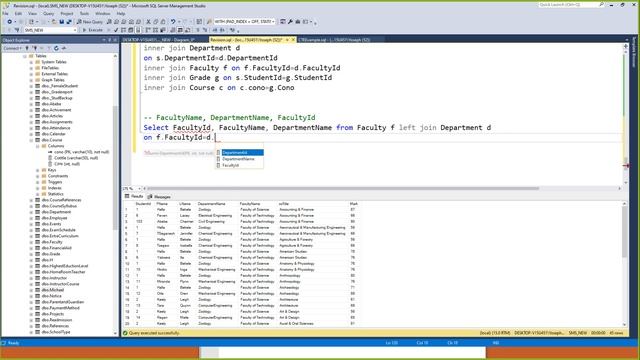Select the cono primary key column
The image size is (640, 360).
[81, 152]
